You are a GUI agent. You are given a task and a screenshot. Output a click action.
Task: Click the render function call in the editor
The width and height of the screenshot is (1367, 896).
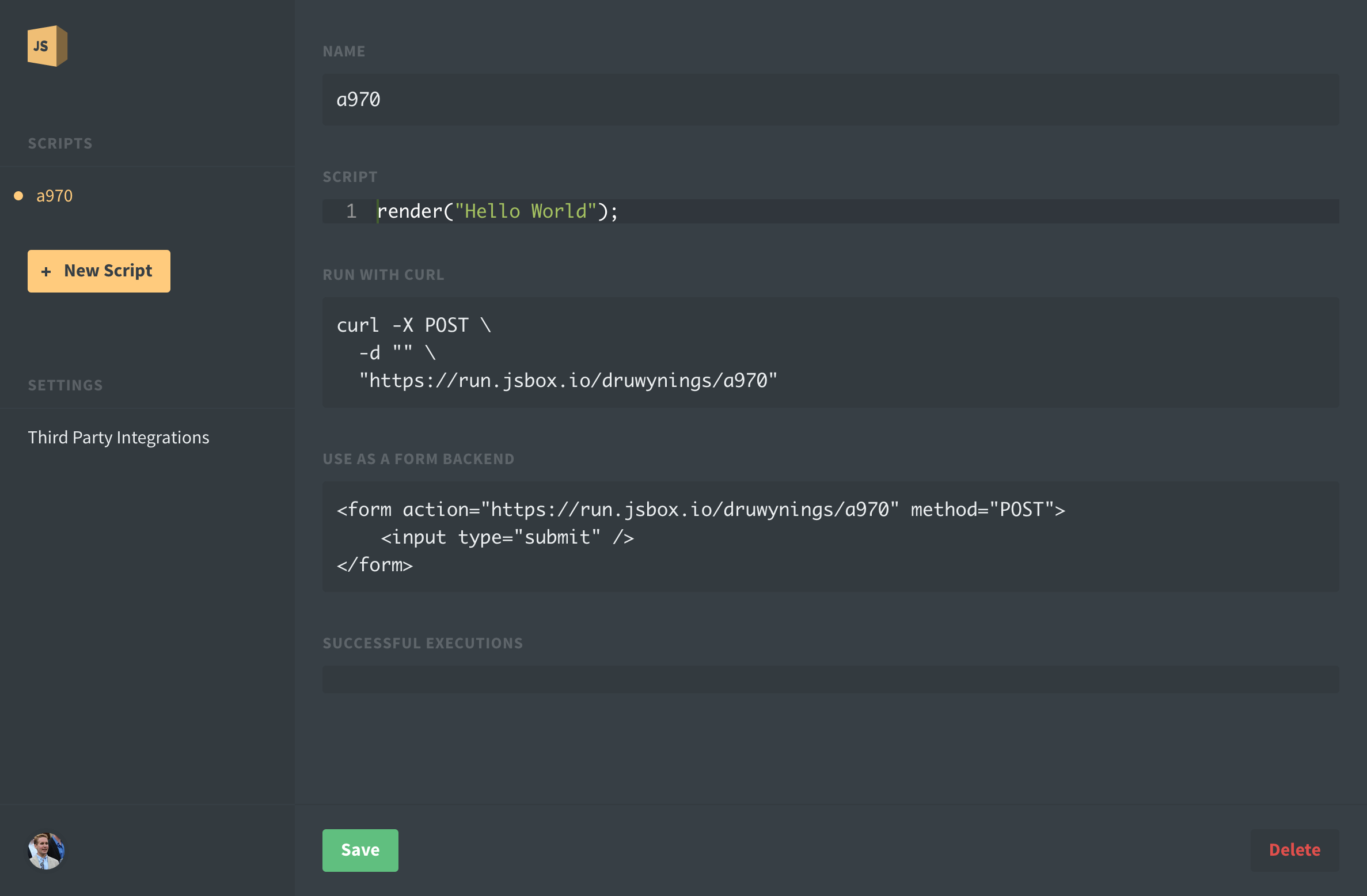412,211
